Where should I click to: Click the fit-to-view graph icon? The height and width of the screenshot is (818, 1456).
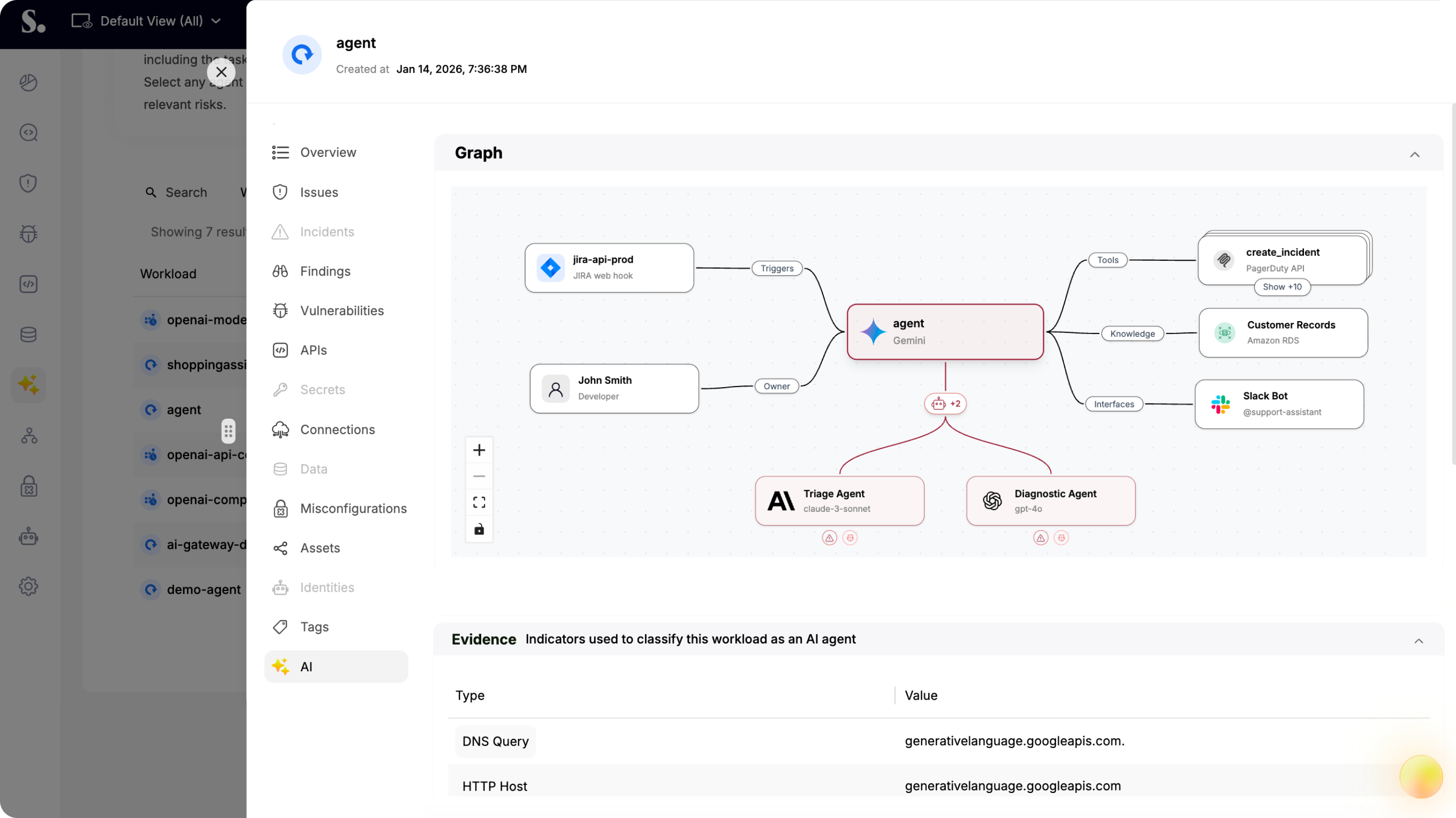[479, 502]
